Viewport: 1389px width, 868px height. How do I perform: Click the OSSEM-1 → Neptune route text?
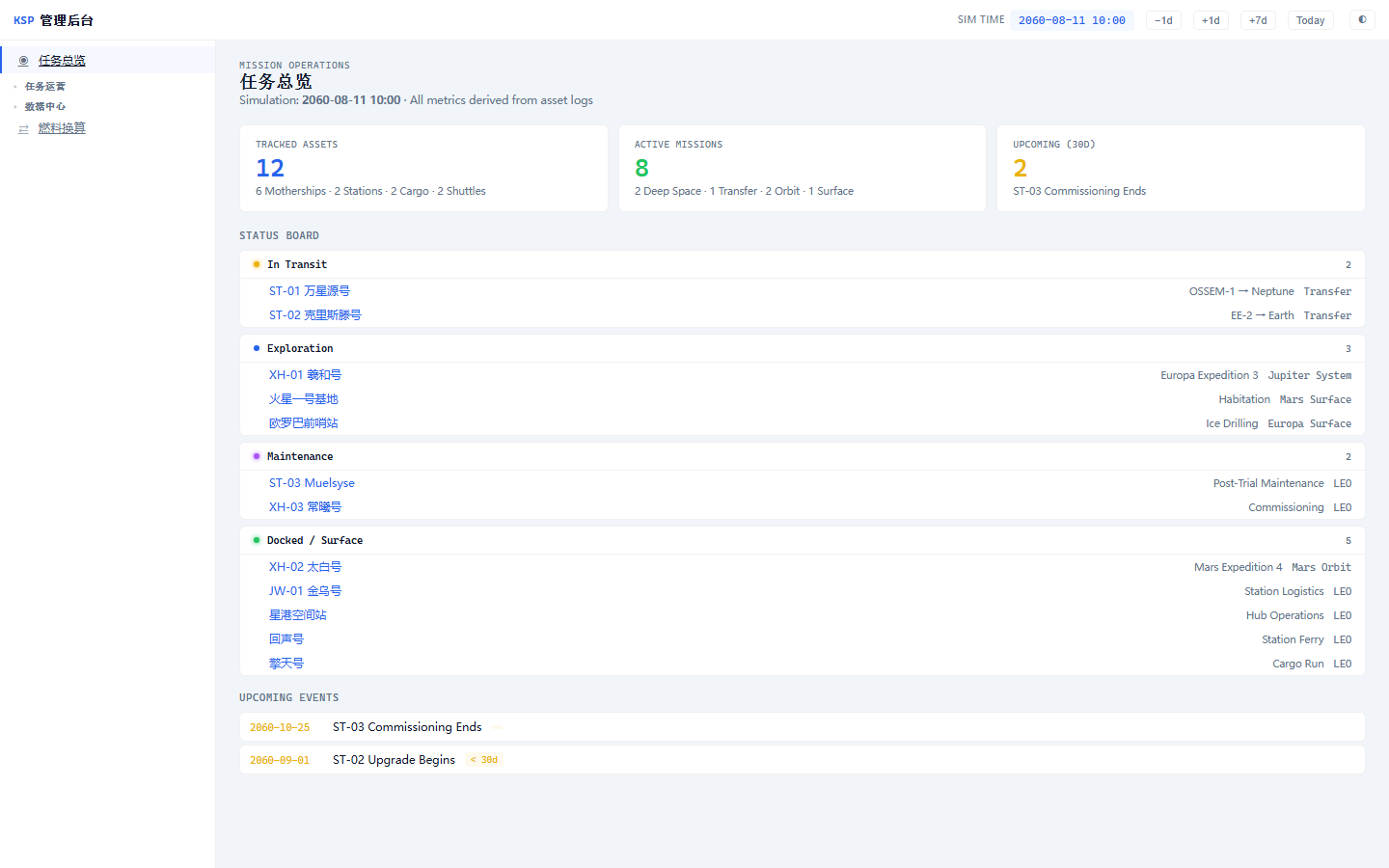[1241, 291]
